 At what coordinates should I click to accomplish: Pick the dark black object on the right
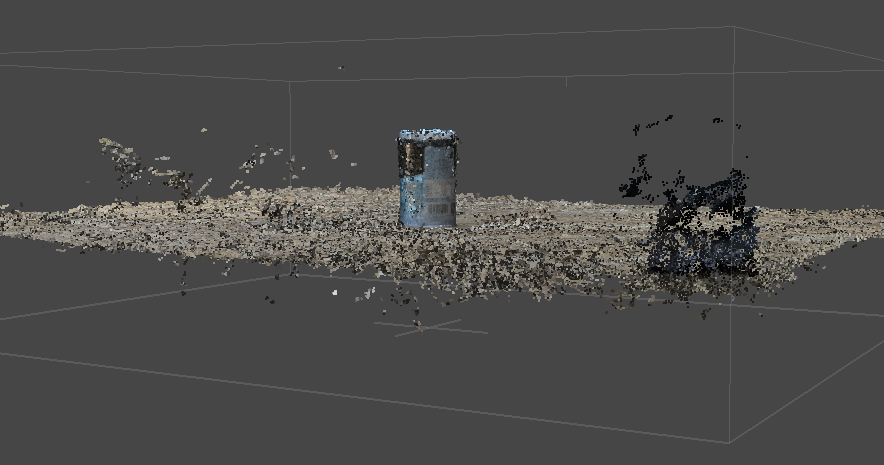pos(701,224)
